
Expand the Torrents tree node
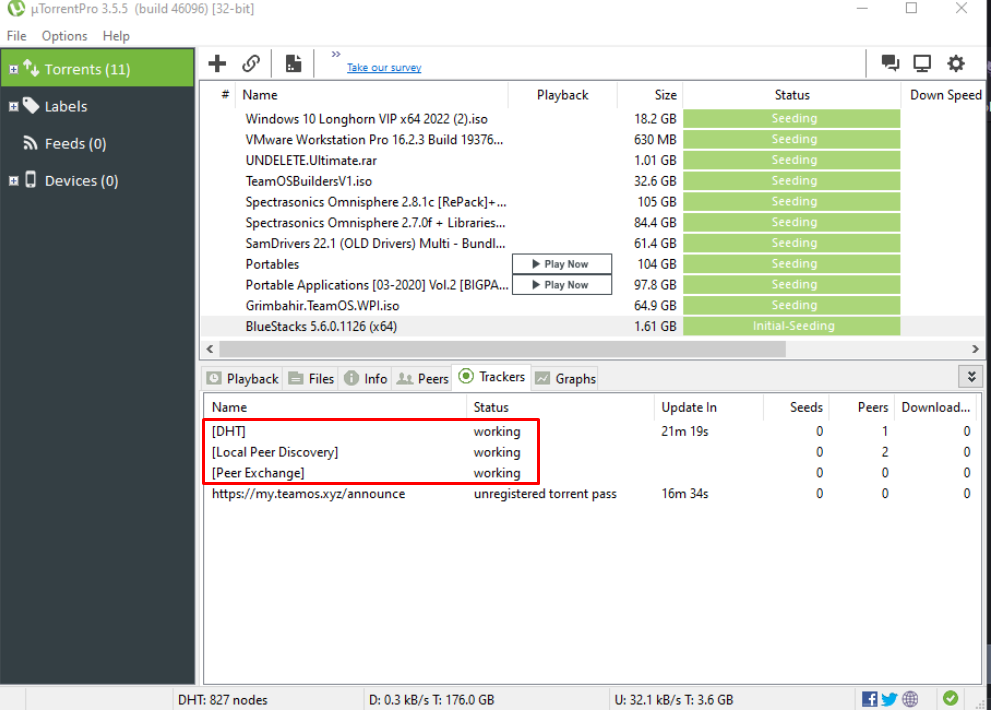click(x=13, y=70)
